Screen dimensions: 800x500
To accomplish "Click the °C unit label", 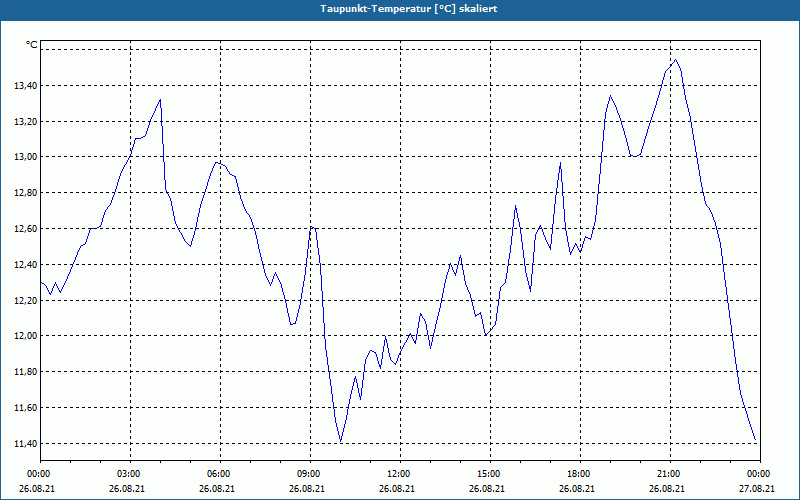I will point(31,45).
